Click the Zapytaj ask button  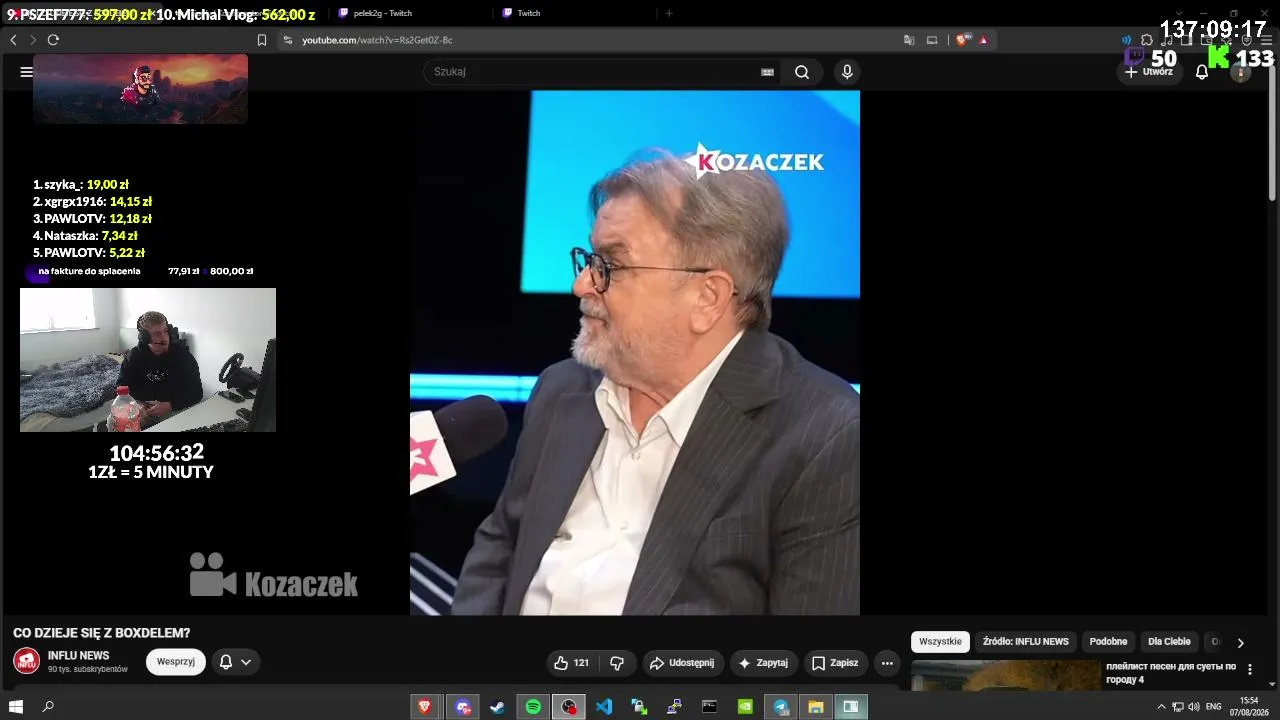click(x=764, y=663)
